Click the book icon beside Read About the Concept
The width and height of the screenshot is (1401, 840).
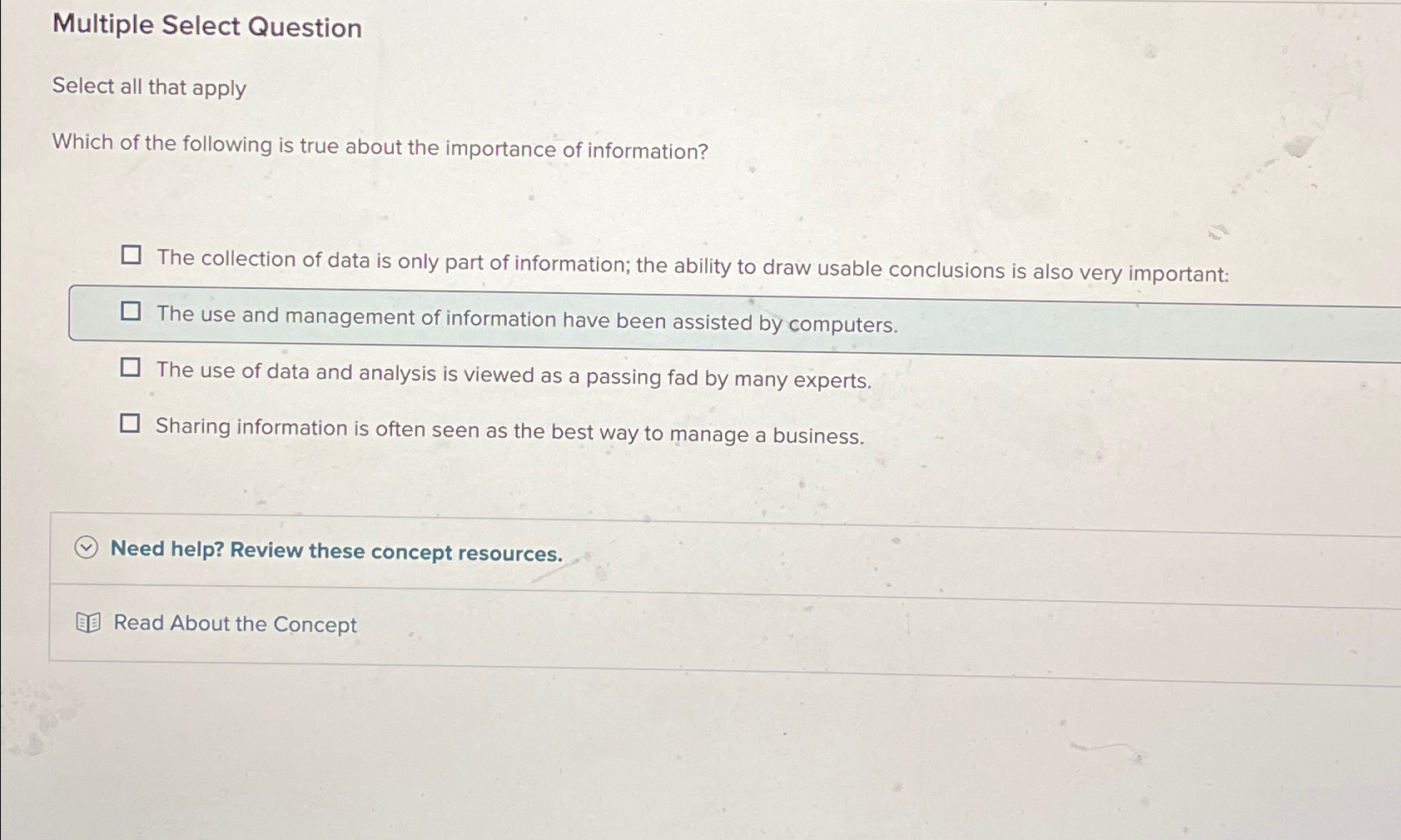[x=87, y=622]
